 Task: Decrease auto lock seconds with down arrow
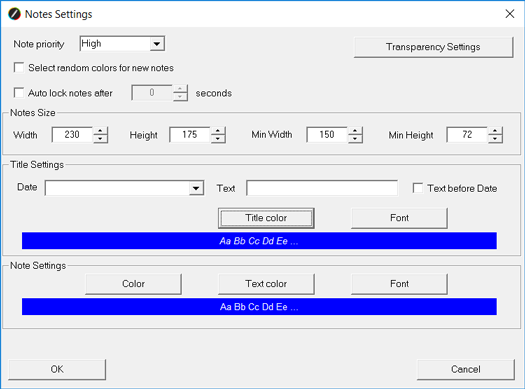click(x=180, y=96)
